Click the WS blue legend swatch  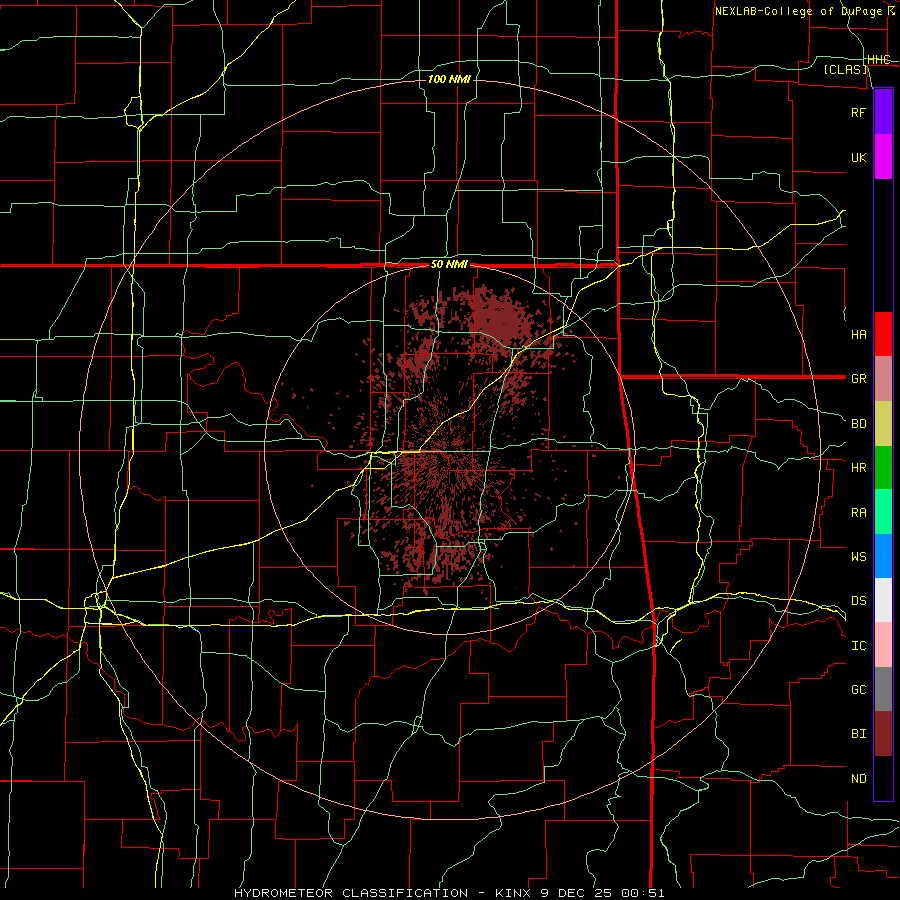click(x=883, y=556)
